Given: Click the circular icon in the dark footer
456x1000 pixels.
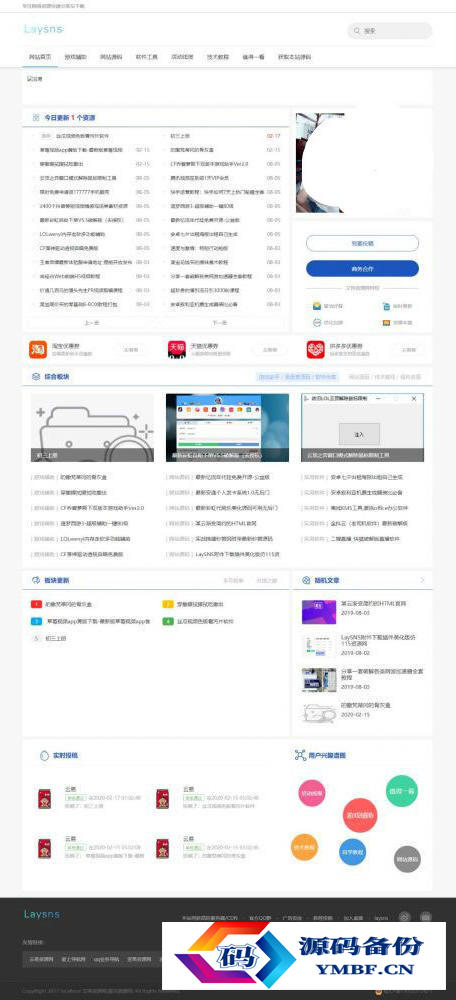Looking at the screenshot, I should [x=403, y=917].
